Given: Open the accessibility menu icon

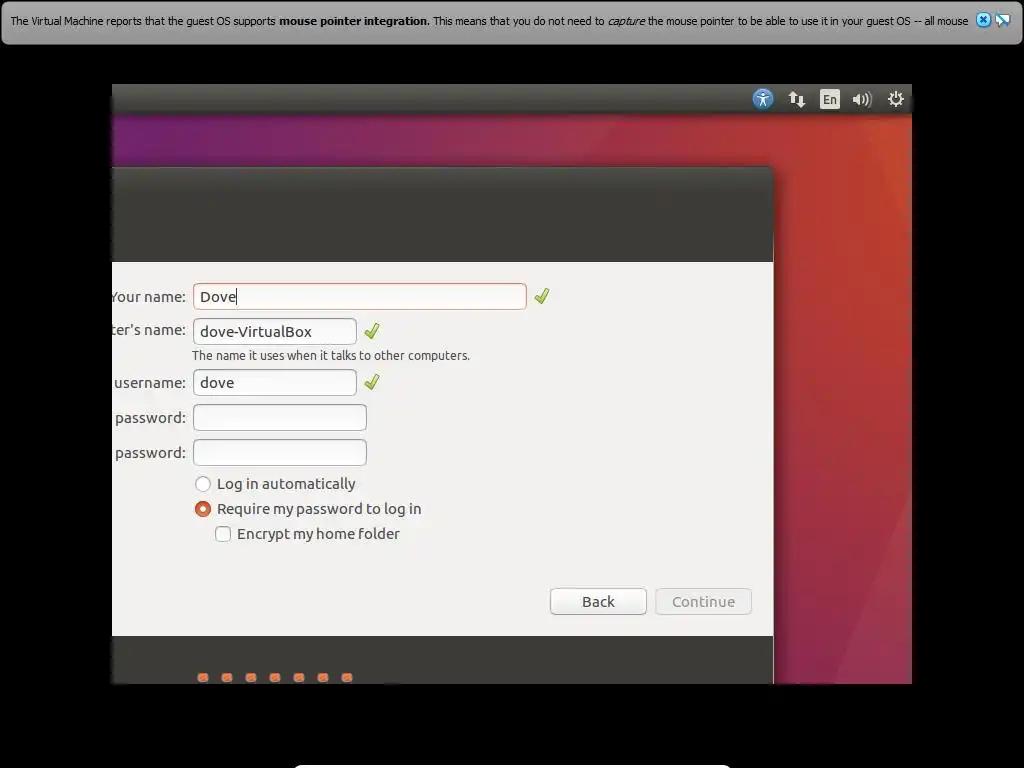Looking at the screenshot, I should [763, 99].
